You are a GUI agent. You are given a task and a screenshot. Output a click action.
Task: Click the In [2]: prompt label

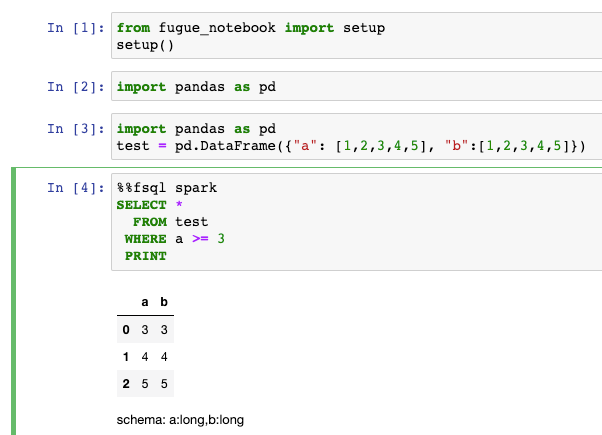pyautogui.click(x=76, y=87)
